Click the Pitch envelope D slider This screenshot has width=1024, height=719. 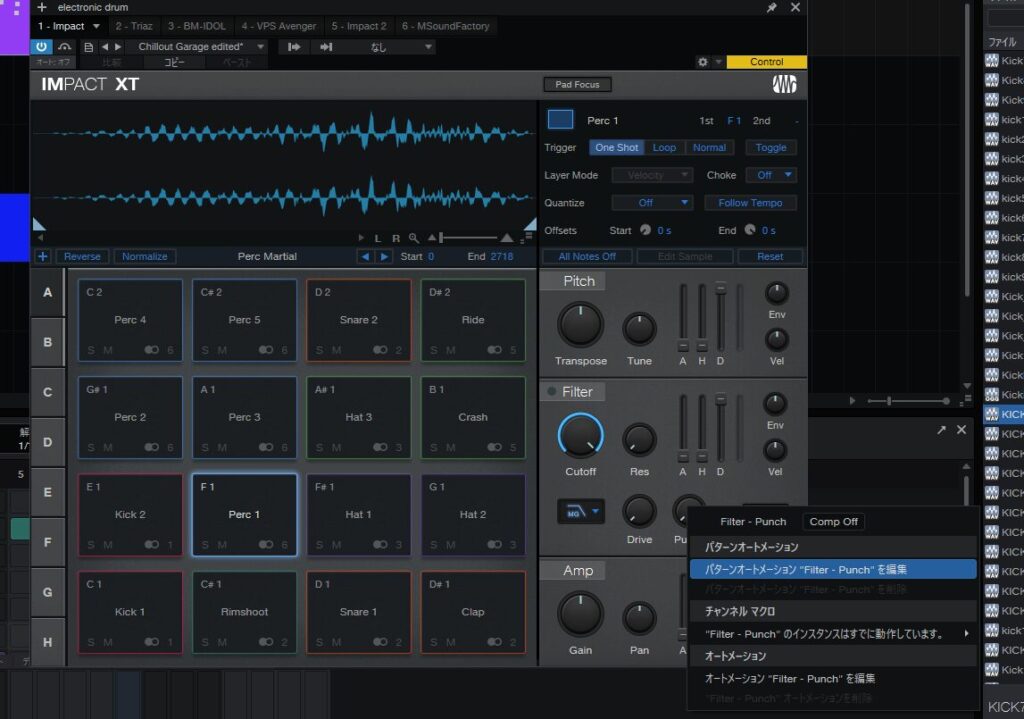click(x=720, y=288)
